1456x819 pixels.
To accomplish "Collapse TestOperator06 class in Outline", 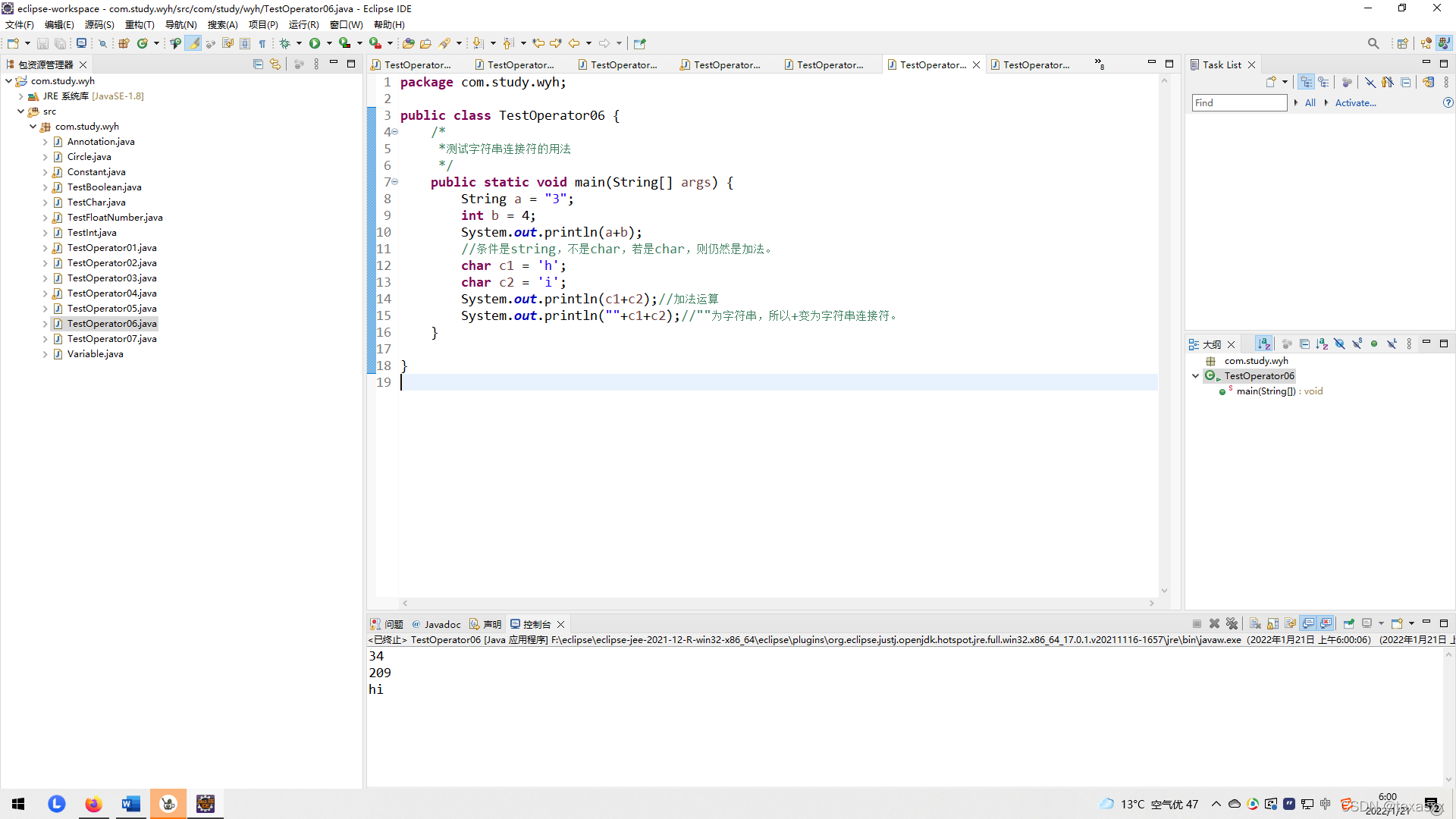I will (1195, 376).
